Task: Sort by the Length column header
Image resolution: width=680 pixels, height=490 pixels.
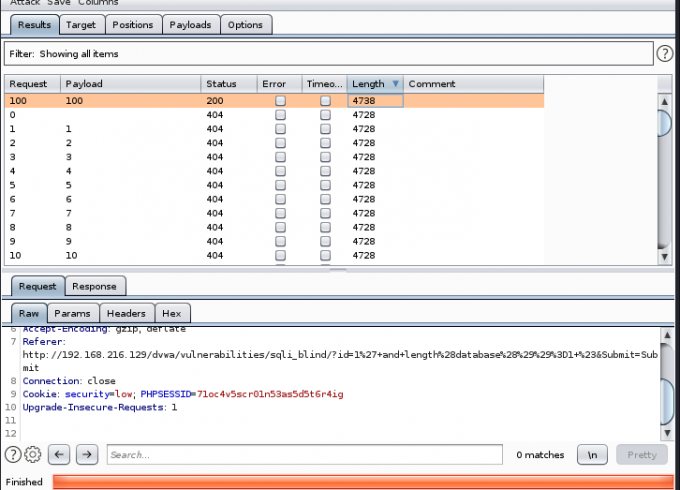Action: click(x=375, y=84)
